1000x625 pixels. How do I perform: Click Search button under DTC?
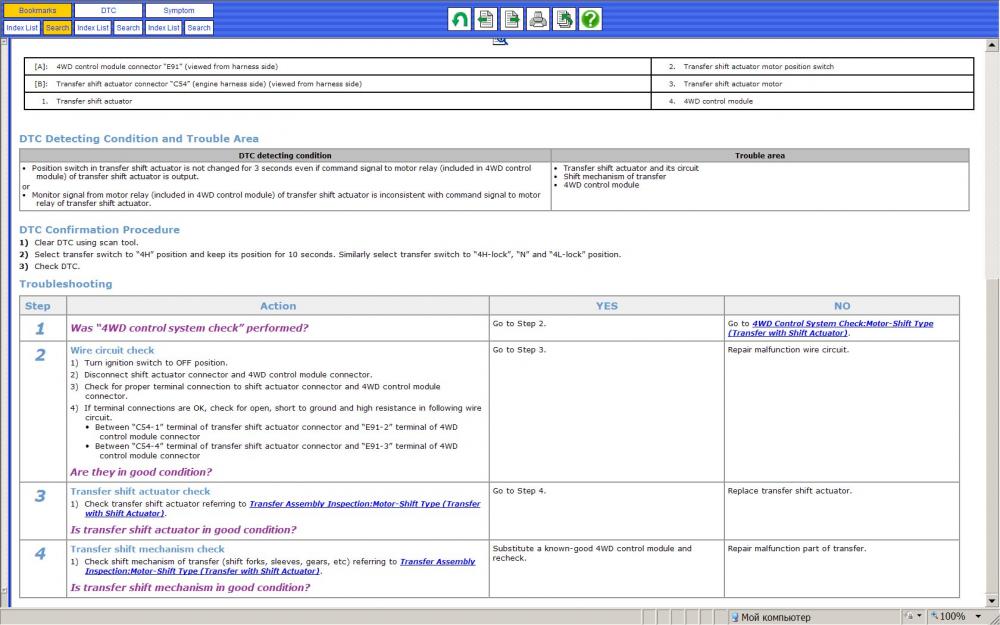point(128,28)
